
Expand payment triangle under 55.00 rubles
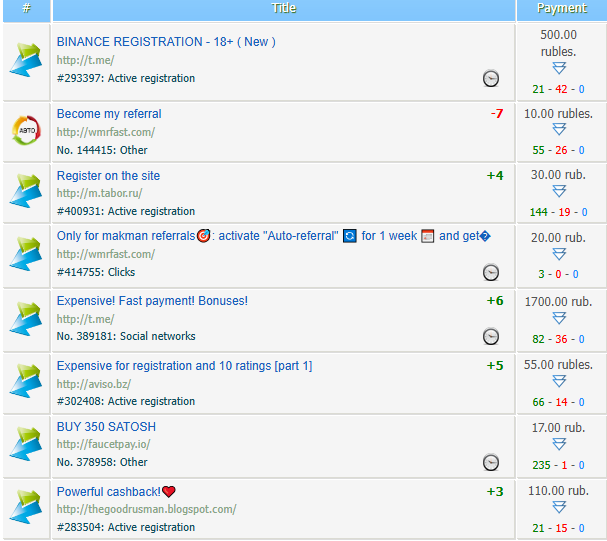pos(559,382)
